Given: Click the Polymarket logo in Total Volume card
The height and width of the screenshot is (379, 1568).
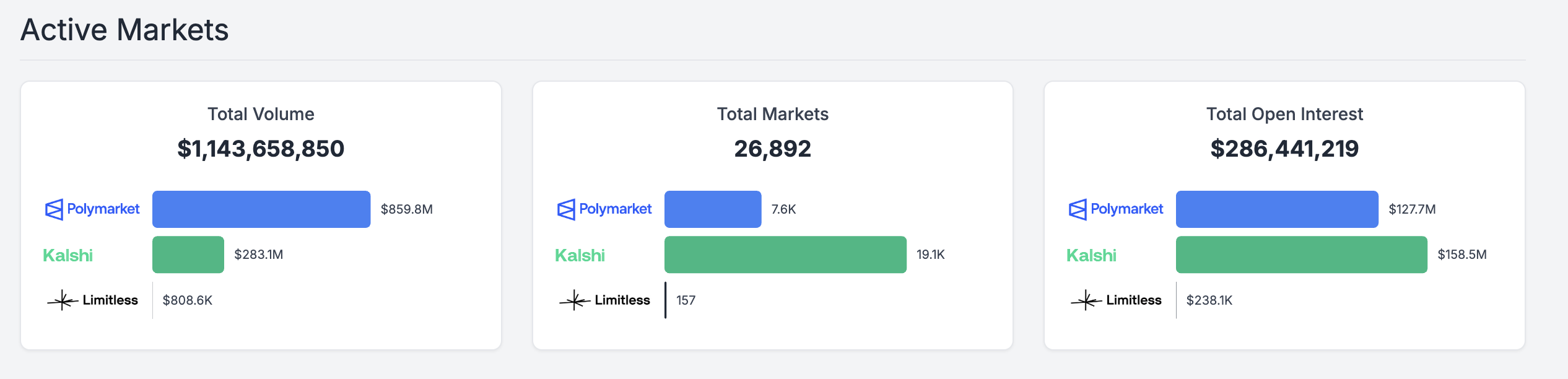Looking at the screenshot, I should [92, 209].
